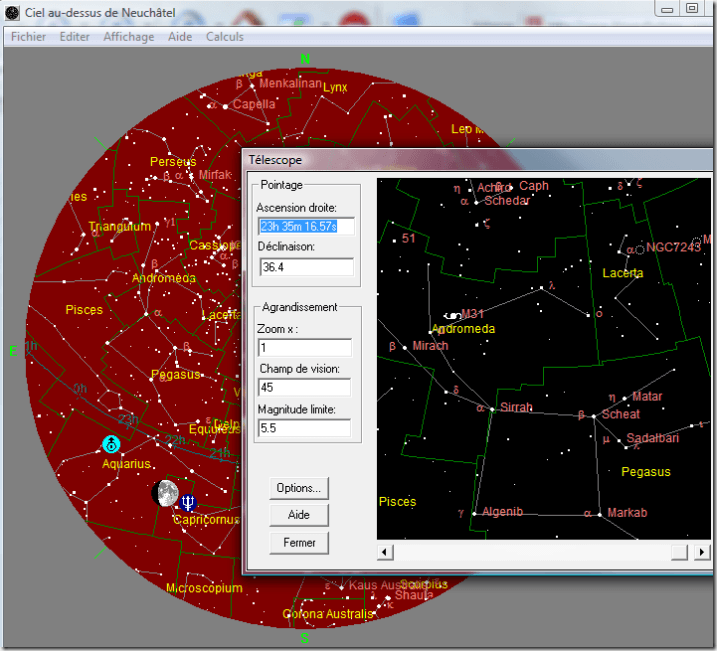
Task: Click the horizontal scrollbar thumb in telescope view
Action: point(679,552)
